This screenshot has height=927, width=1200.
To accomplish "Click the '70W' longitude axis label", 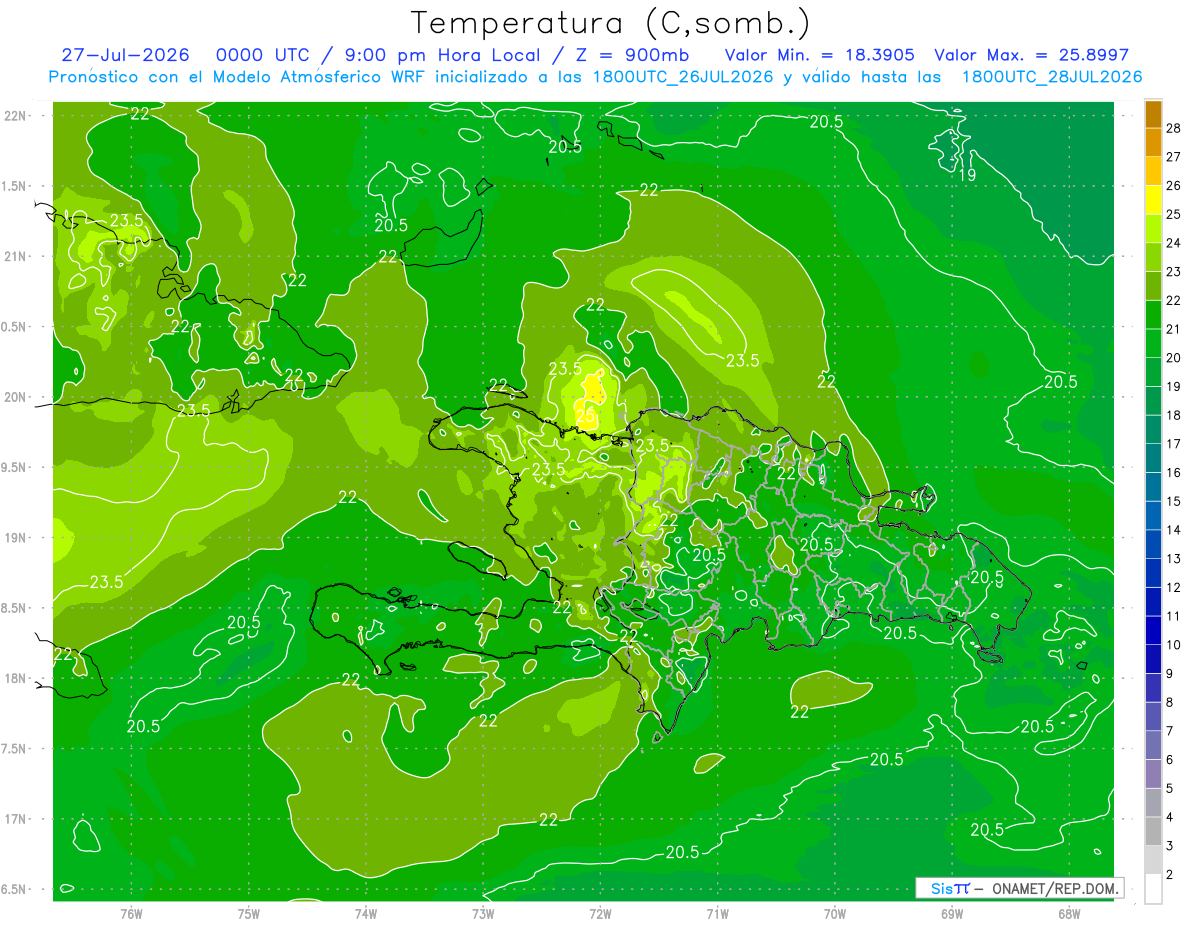I will (x=834, y=913).
